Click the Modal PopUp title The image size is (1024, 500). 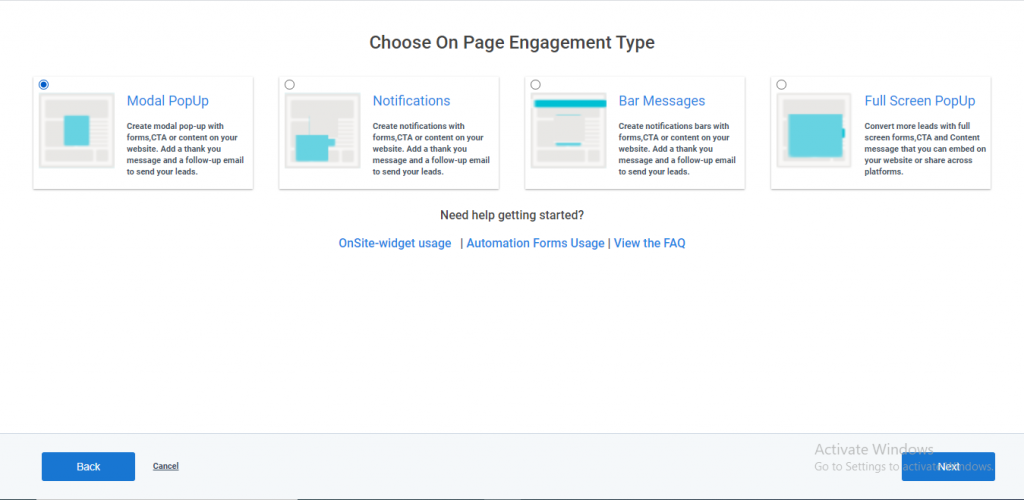tap(168, 101)
